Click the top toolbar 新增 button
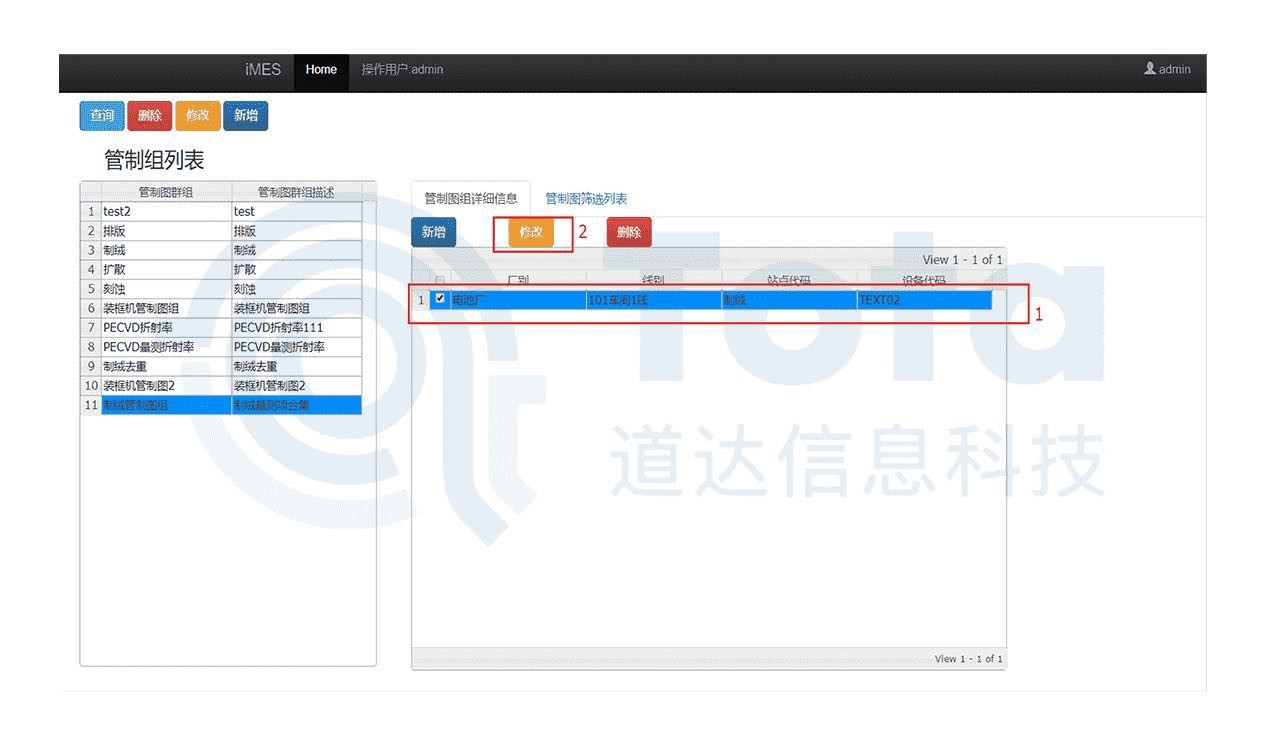The height and width of the screenshot is (740, 1263). pos(246,116)
